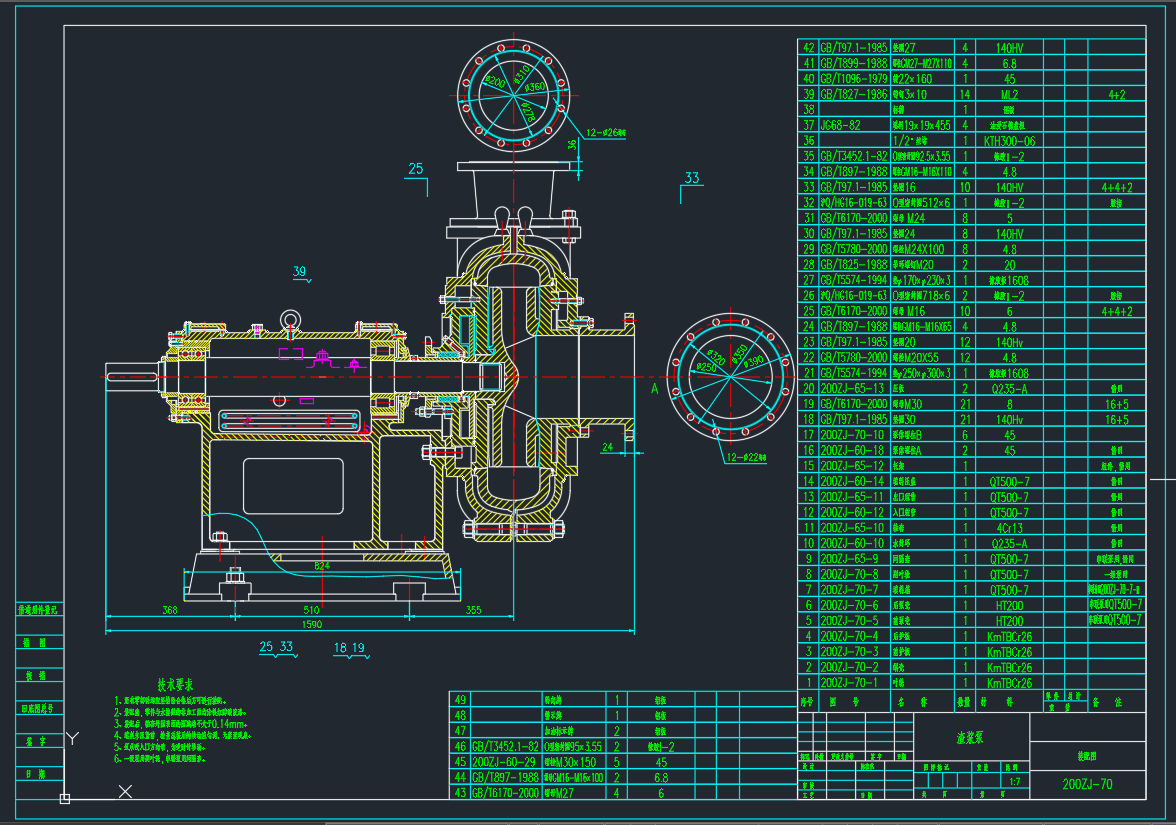
Task: Click the UCS origin square icon
Action: 65,798
